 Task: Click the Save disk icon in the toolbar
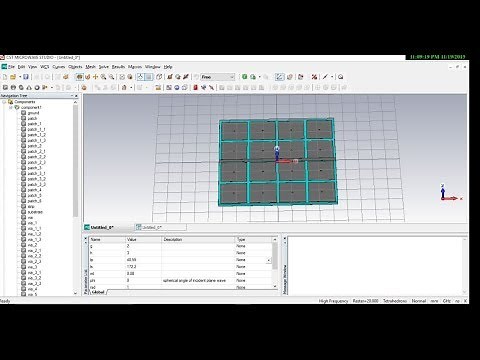(26, 77)
